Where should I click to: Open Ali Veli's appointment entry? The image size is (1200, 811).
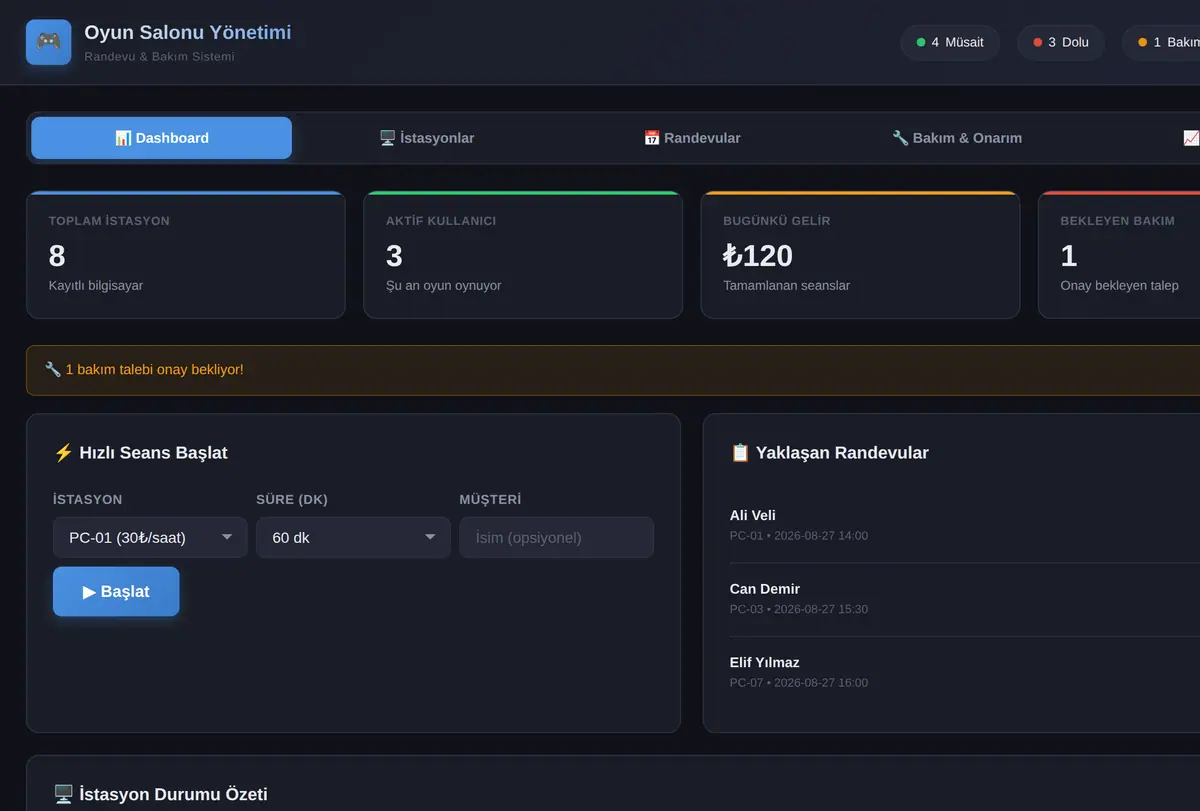coord(965,525)
